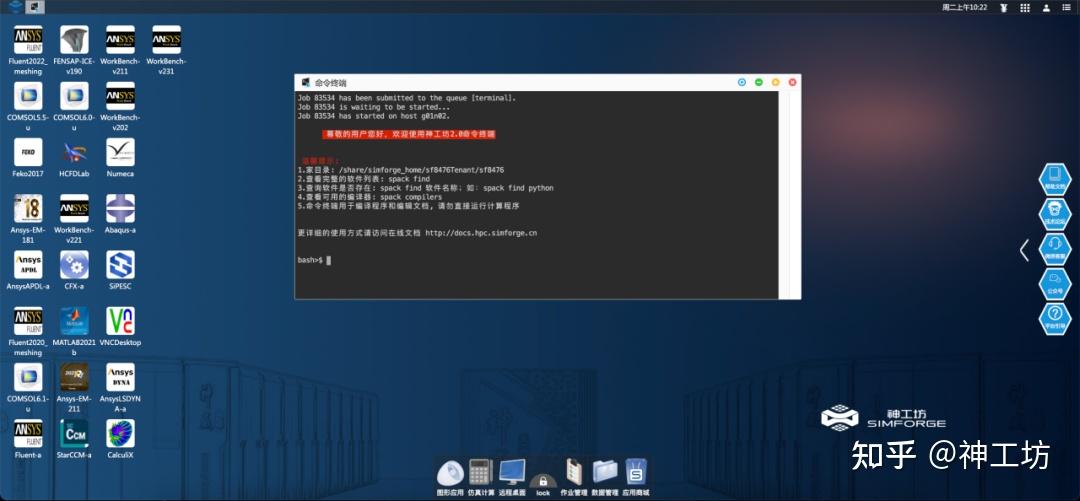Launch the CalculiX desktop icon
Viewport: 1080px width, 501px height.
coord(121,433)
